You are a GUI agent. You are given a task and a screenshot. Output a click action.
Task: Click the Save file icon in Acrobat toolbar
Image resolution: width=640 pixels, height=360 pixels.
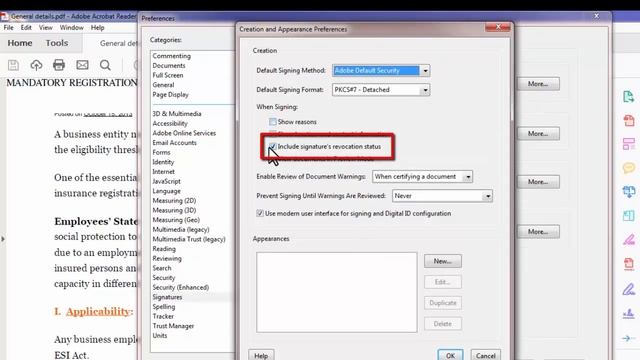(x=13, y=65)
